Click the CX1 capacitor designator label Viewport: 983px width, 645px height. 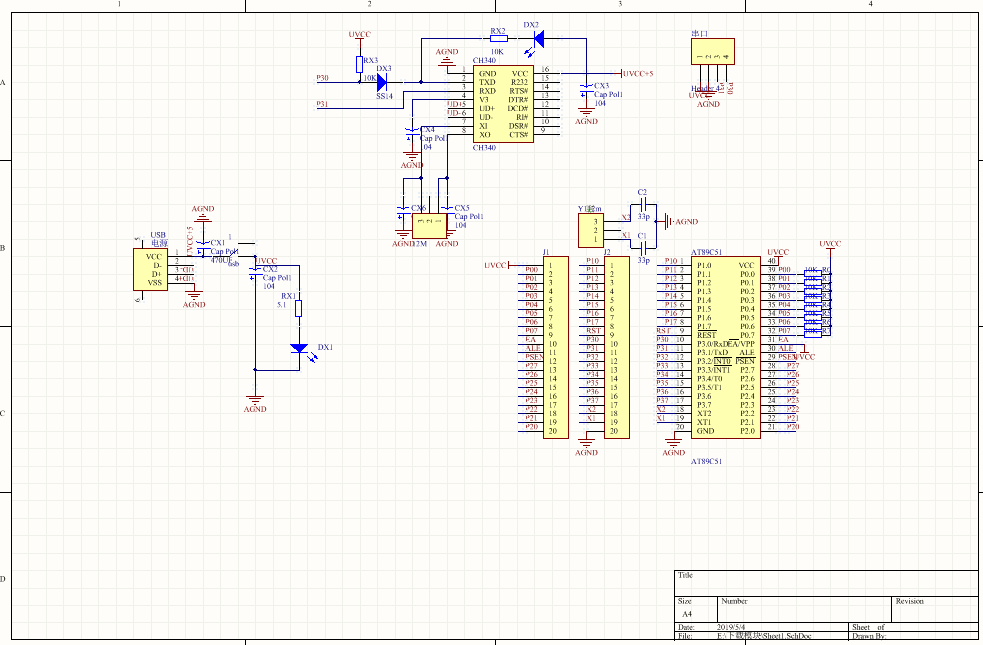218,243
